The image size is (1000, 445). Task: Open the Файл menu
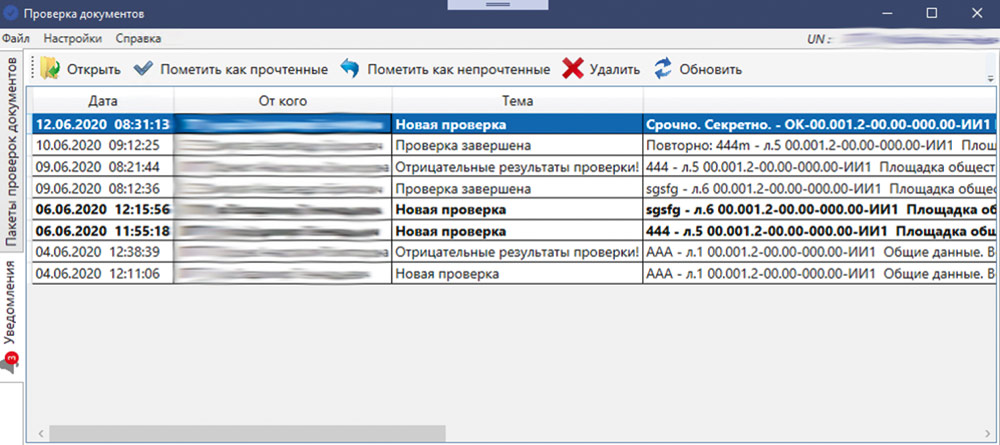tap(15, 39)
